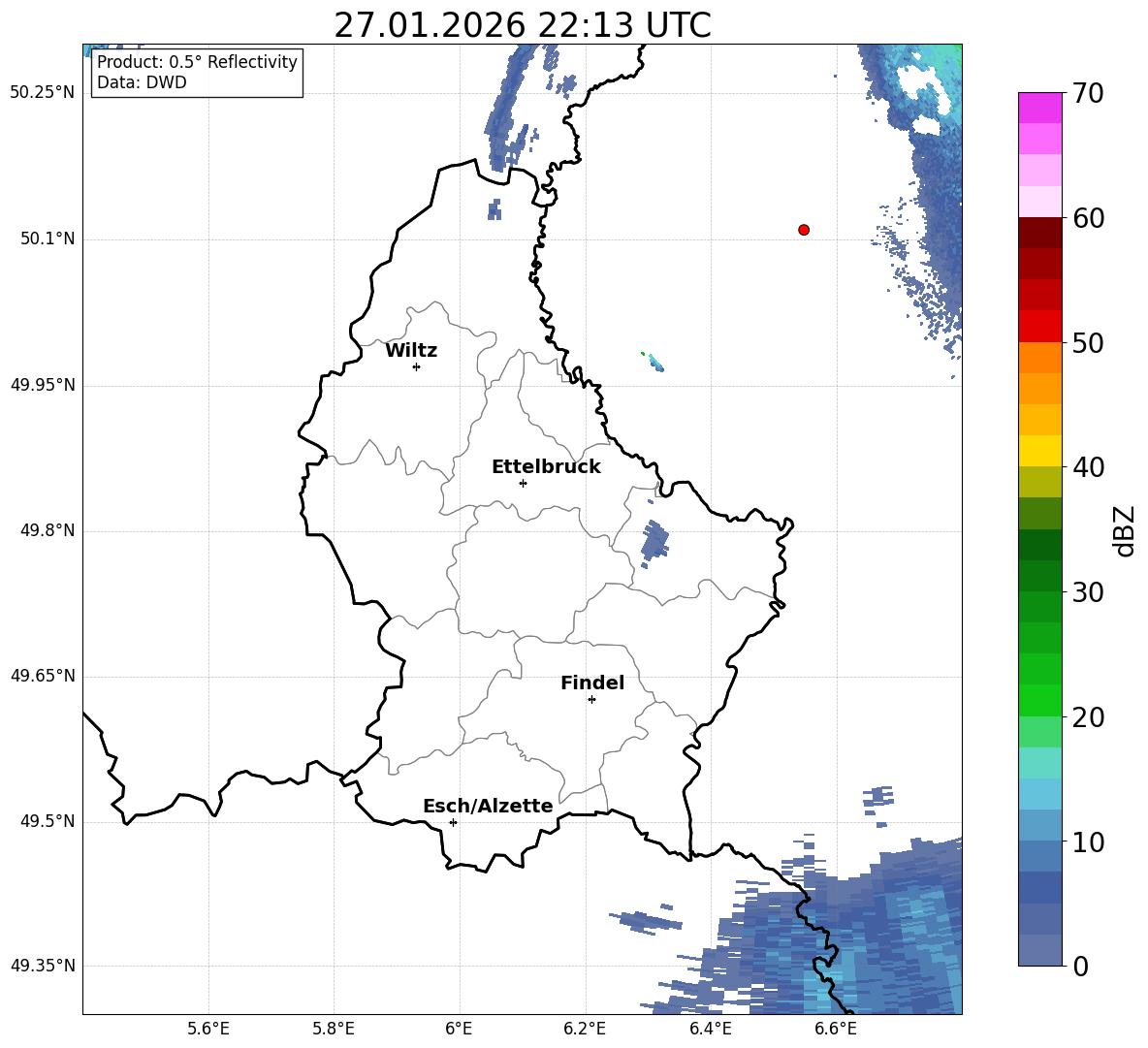Click the cross marker below Wiltz
This screenshot has width=1148, height=1048.
tap(417, 366)
